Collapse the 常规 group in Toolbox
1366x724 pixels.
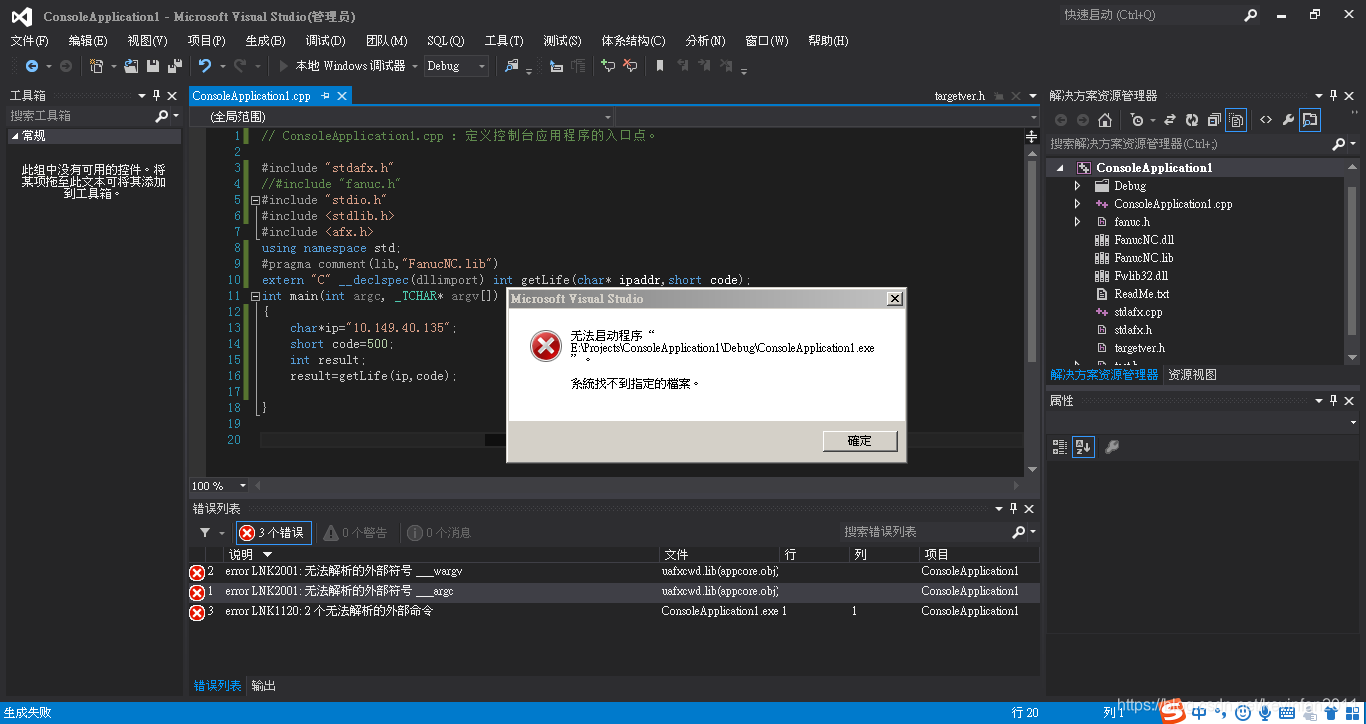tap(15, 136)
